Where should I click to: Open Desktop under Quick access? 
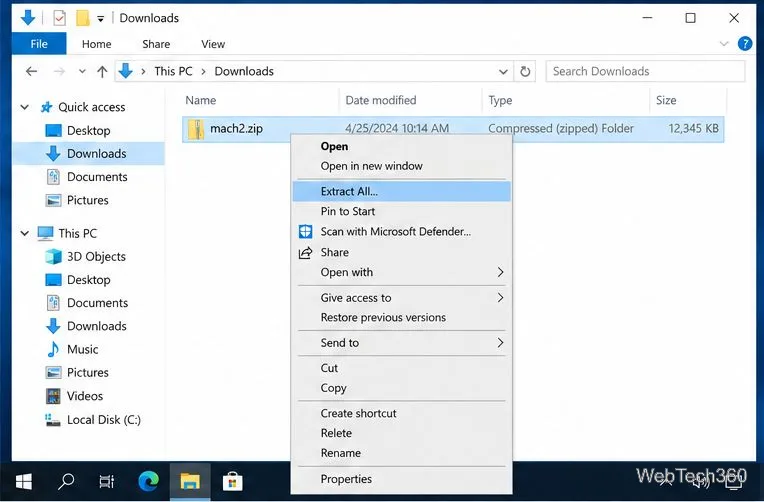click(x=89, y=130)
